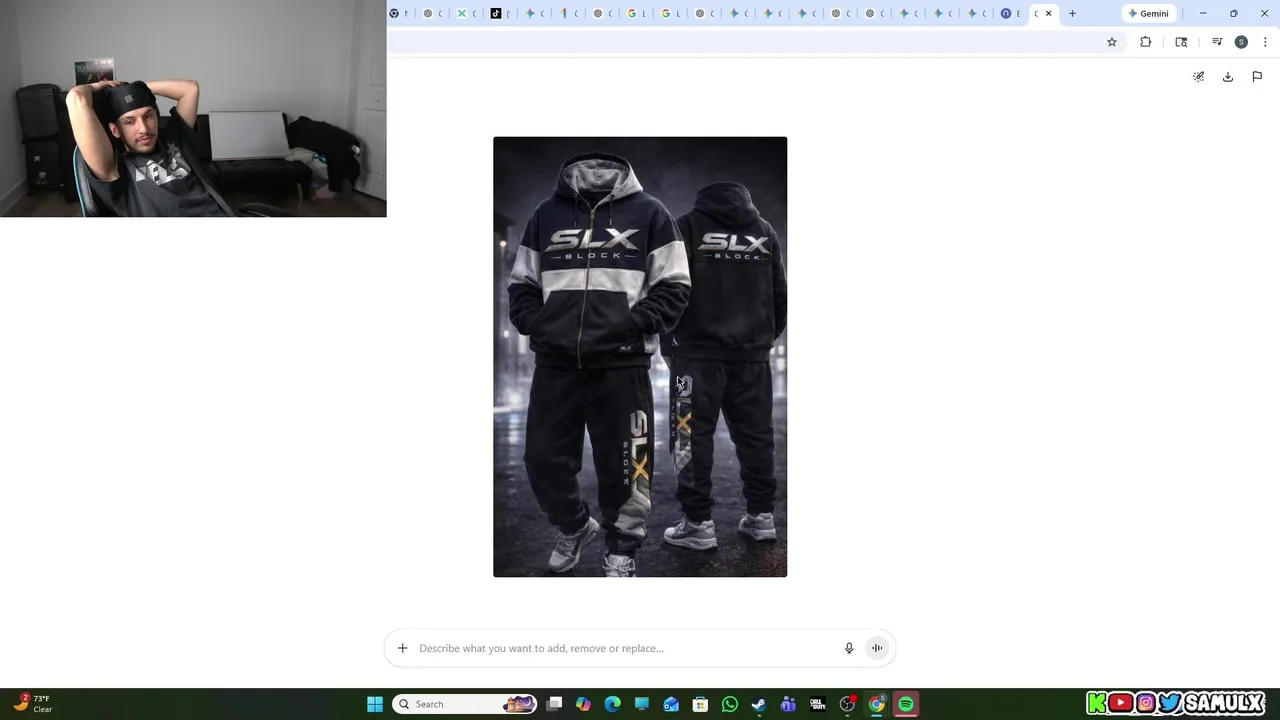Close the active browser tab

(x=1048, y=13)
